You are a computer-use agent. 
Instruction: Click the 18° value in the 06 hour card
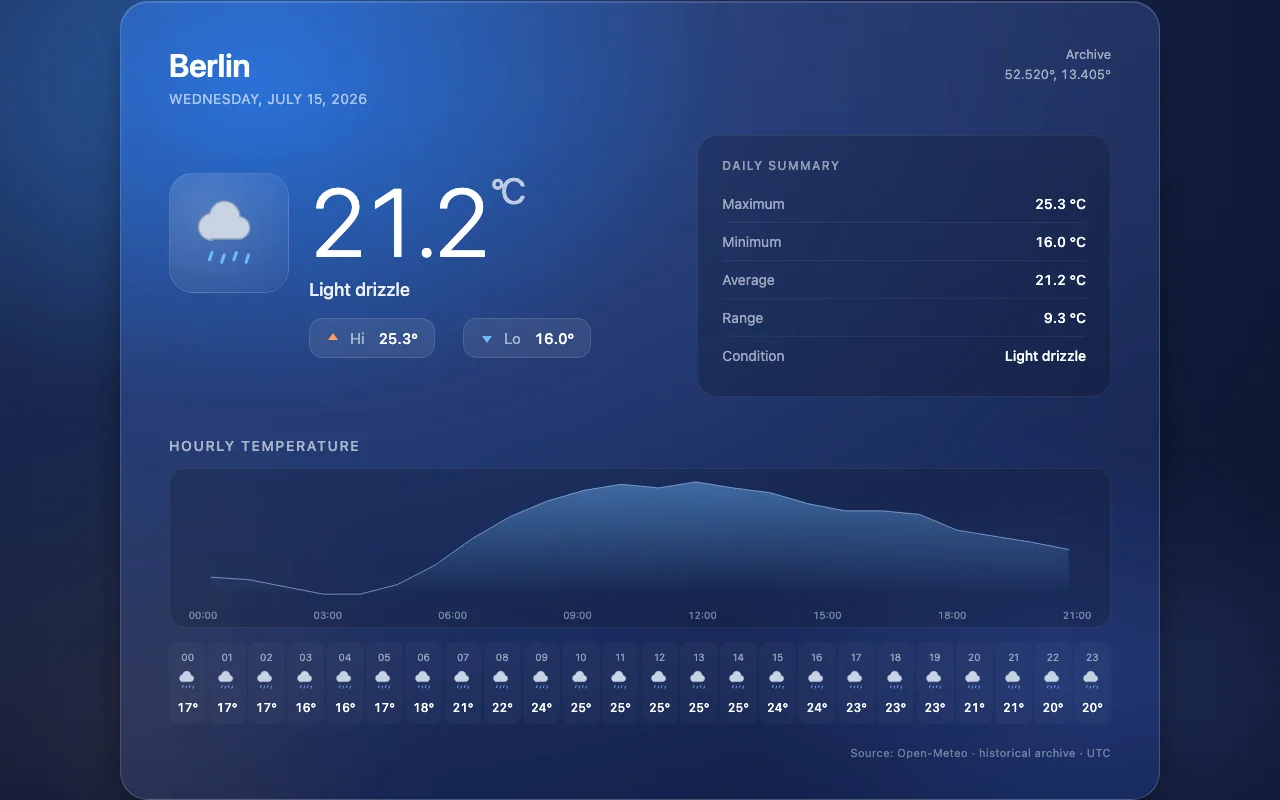pyautogui.click(x=423, y=708)
